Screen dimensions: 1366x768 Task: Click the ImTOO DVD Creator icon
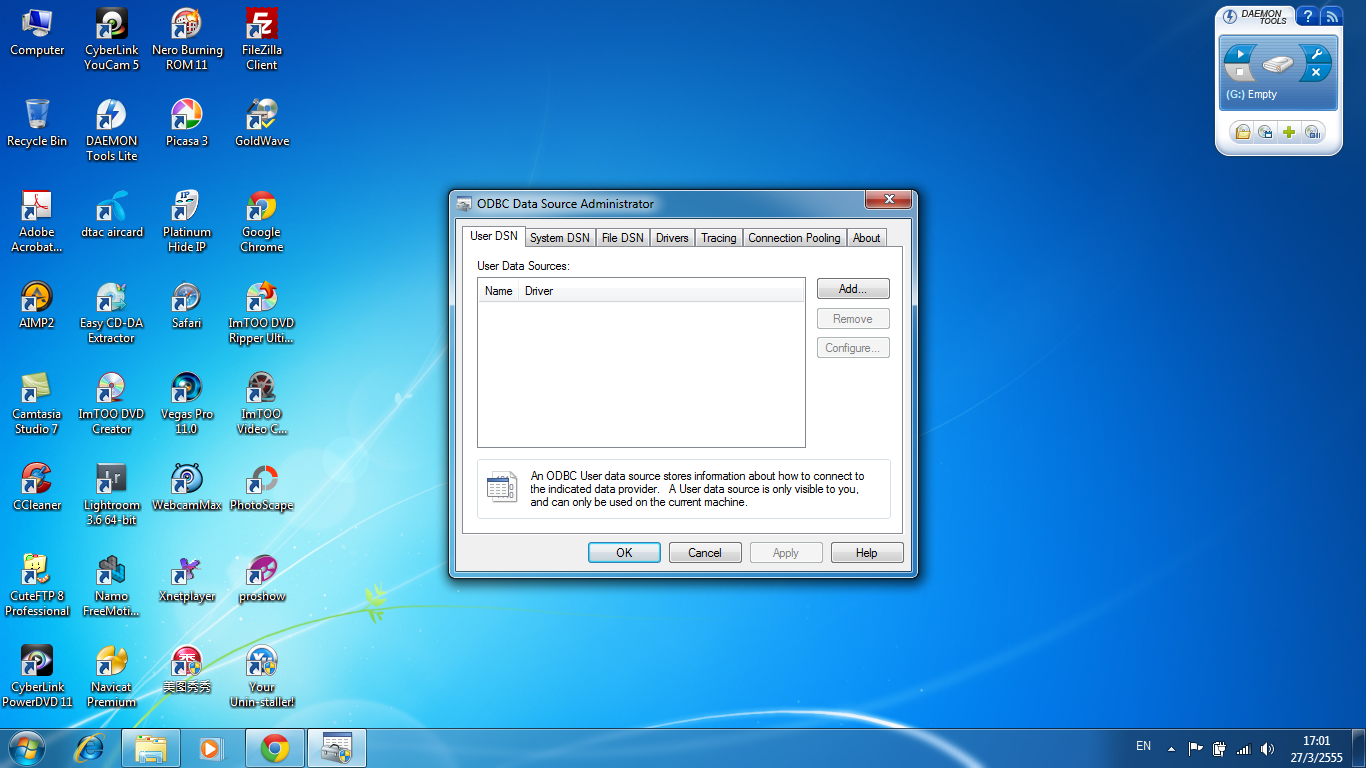point(112,403)
